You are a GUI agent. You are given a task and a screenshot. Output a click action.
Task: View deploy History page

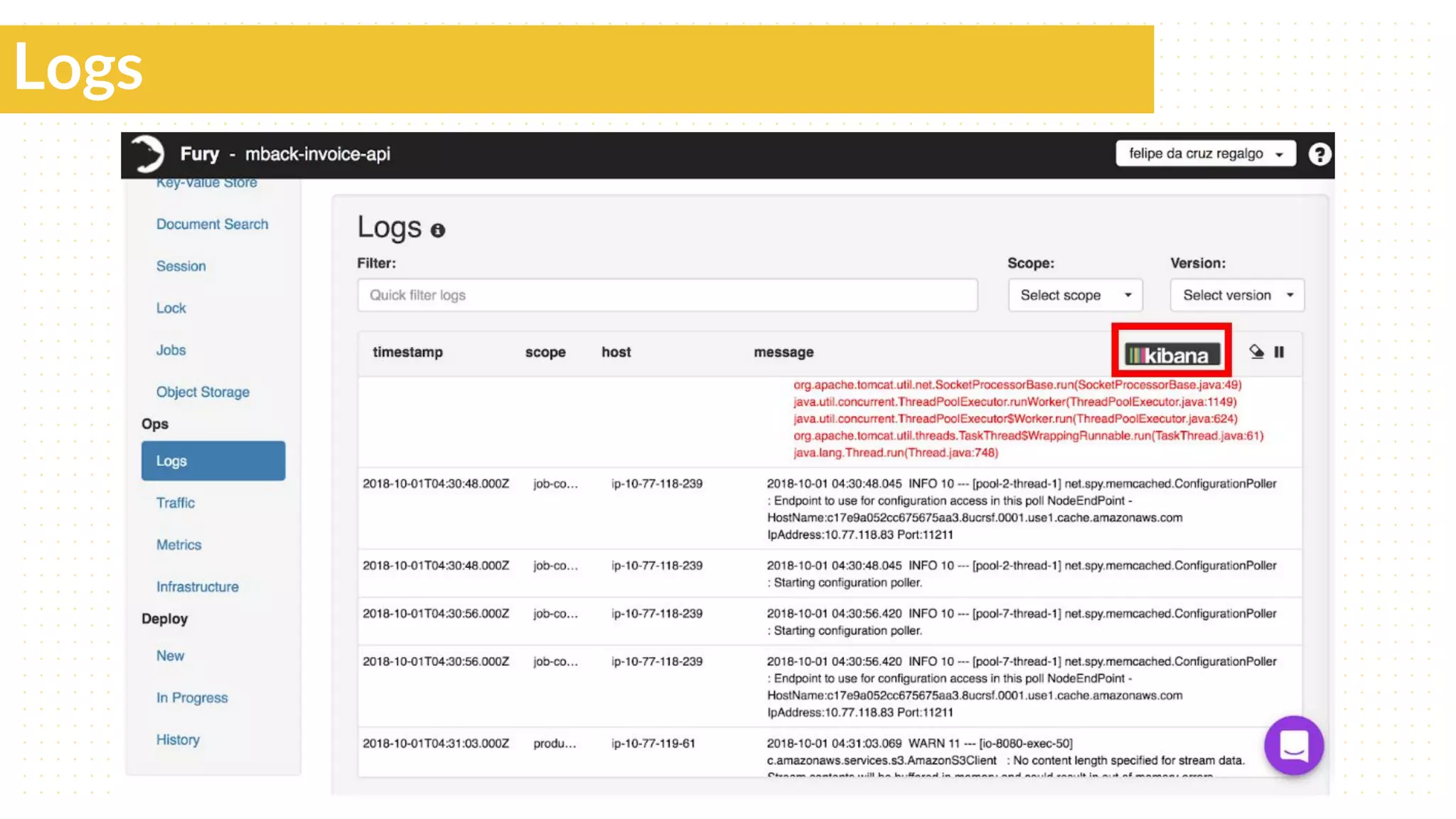[178, 739]
